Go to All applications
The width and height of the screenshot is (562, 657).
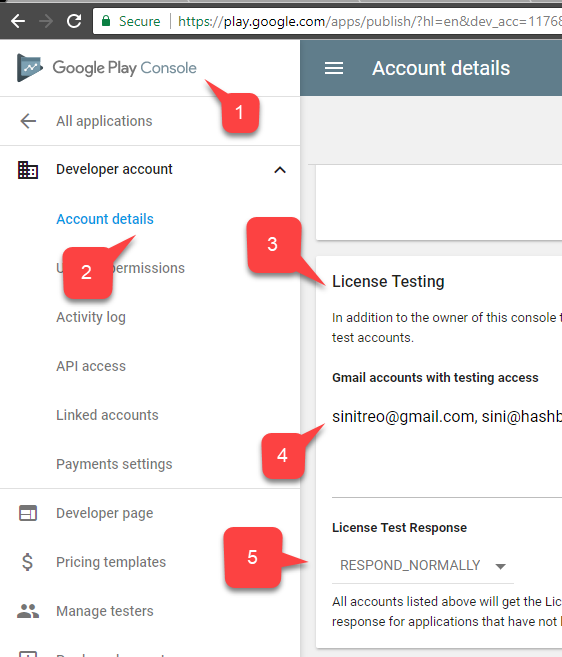104,121
